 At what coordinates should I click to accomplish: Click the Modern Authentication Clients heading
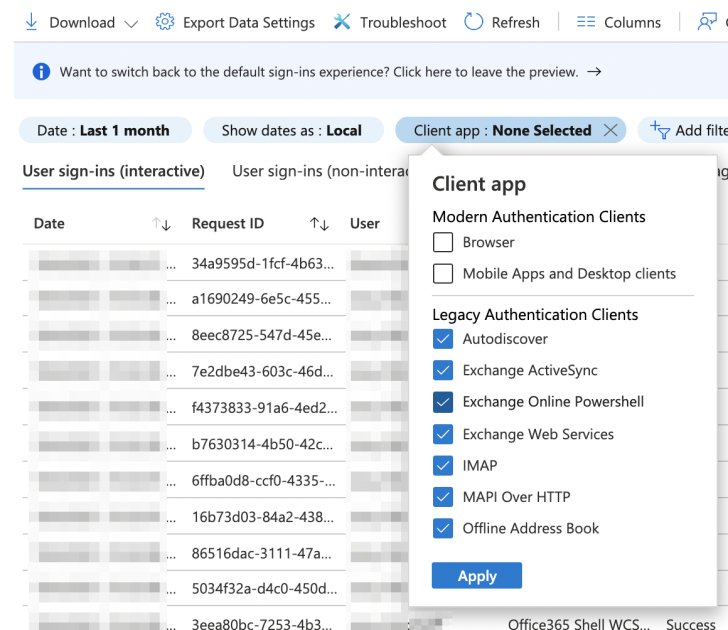pyautogui.click(x=539, y=217)
